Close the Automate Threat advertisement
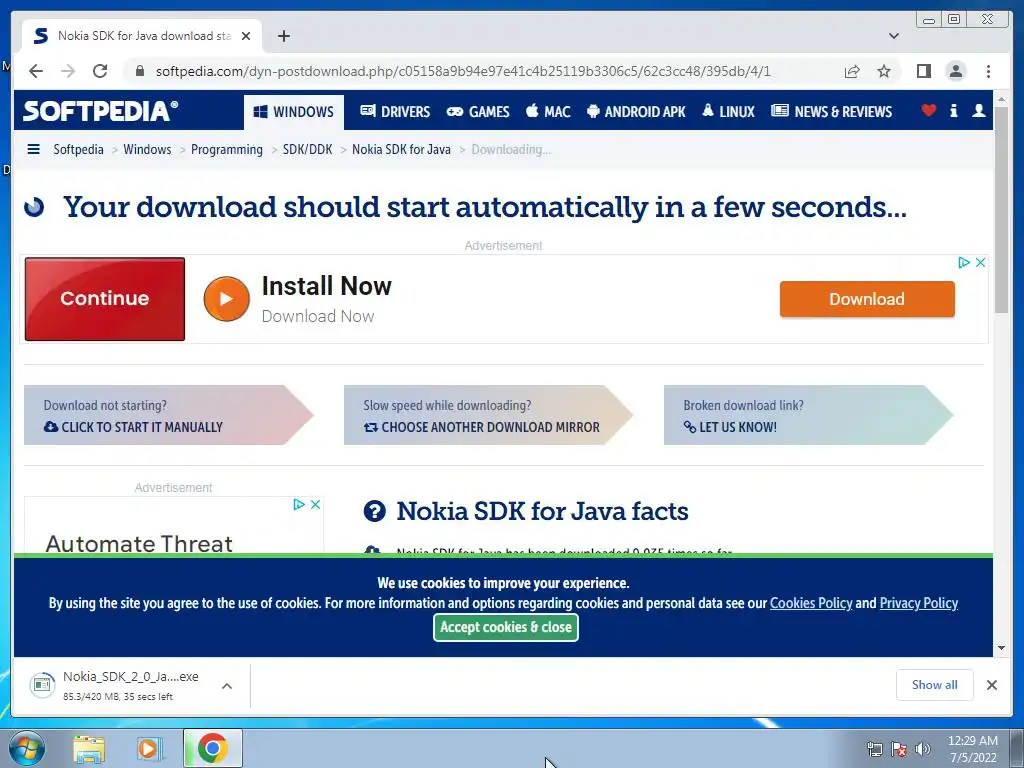This screenshot has width=1024, height=768. coord(315,504)
